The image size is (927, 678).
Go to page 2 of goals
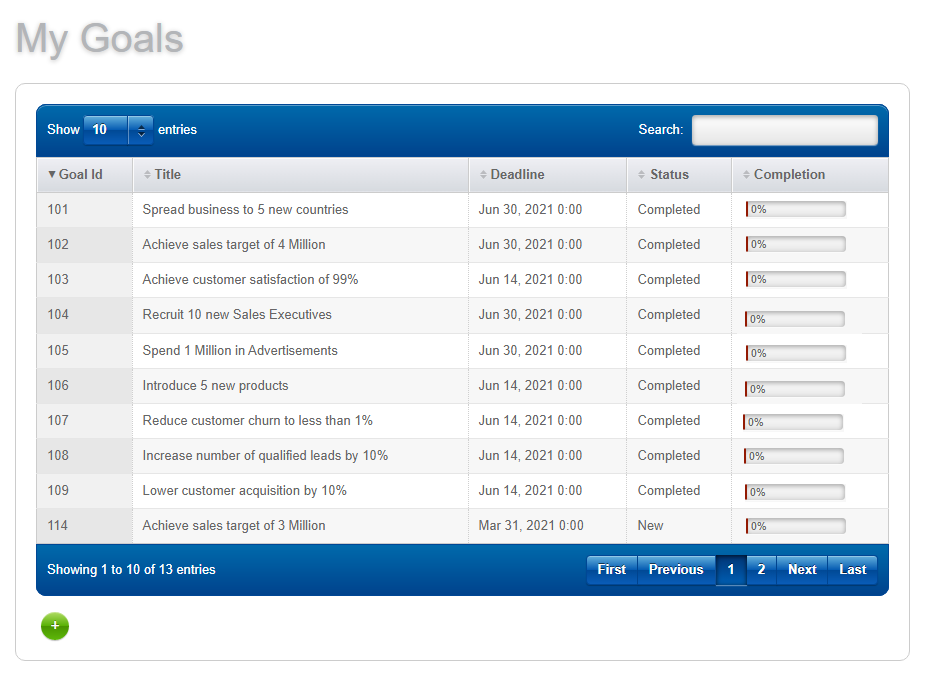click(761, 570)
